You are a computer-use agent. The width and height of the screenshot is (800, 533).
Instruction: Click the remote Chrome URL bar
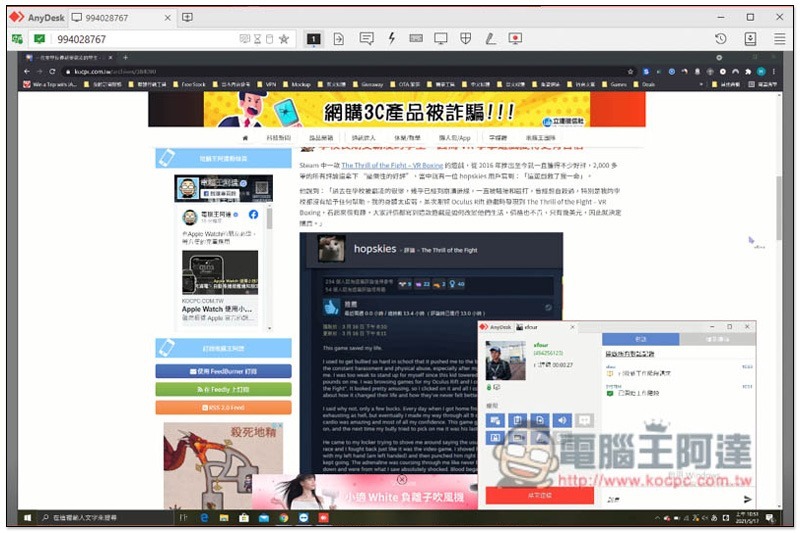click(x=347, y=71)
